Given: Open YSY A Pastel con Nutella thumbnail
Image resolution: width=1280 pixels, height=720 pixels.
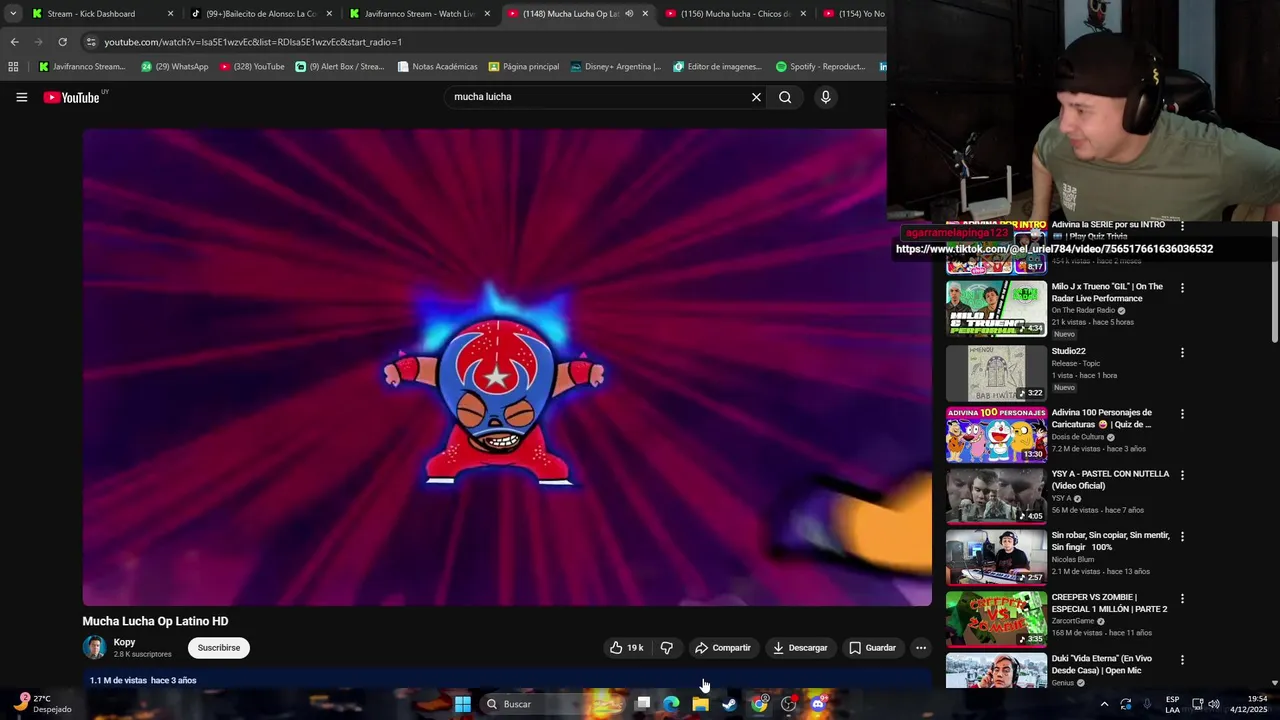Looking at the screenshot, I should 996,496.
